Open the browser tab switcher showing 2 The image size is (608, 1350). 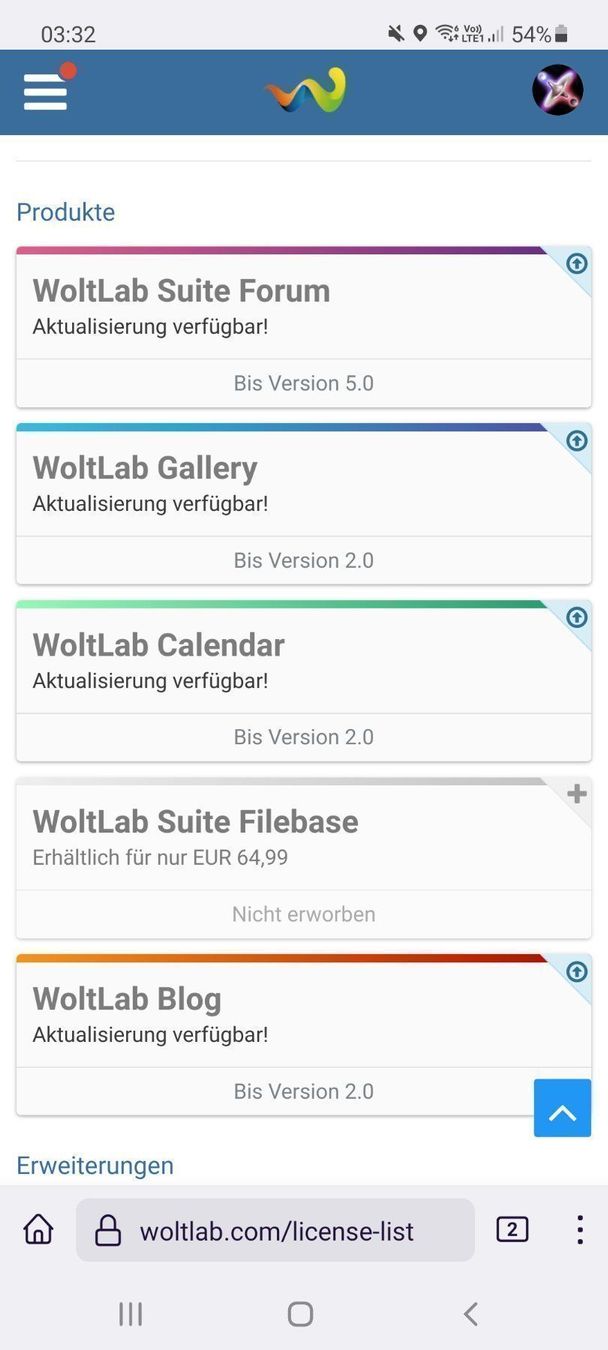click(512, 1229)
